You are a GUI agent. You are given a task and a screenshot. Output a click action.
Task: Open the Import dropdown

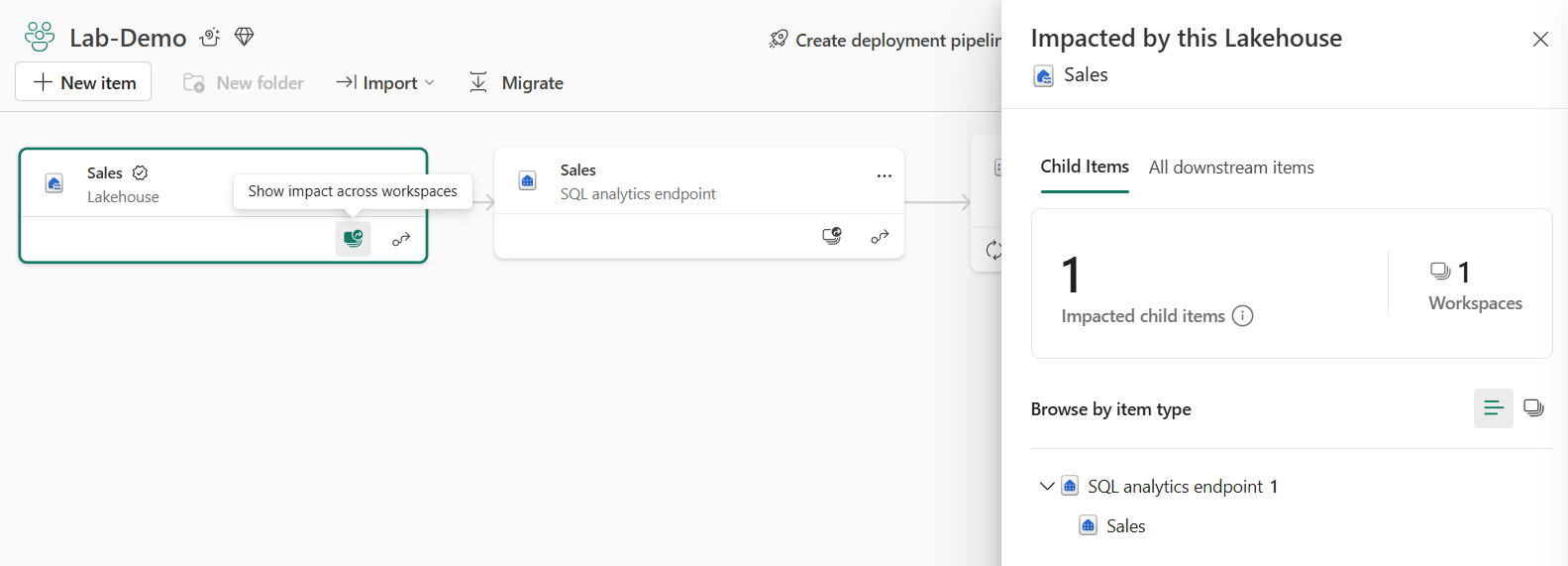[385, 83]
